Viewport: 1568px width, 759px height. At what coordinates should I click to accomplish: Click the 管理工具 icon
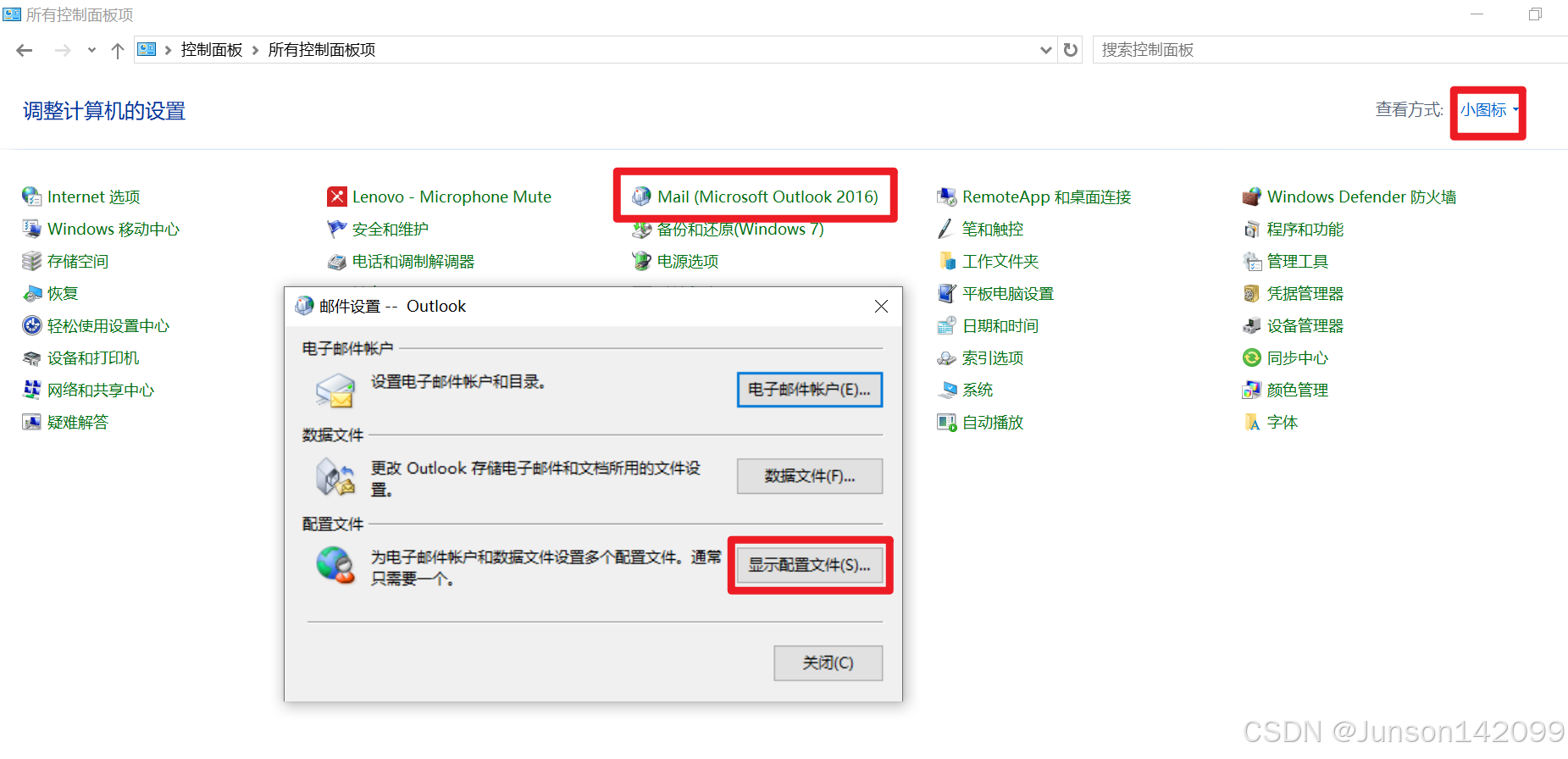1251,261
